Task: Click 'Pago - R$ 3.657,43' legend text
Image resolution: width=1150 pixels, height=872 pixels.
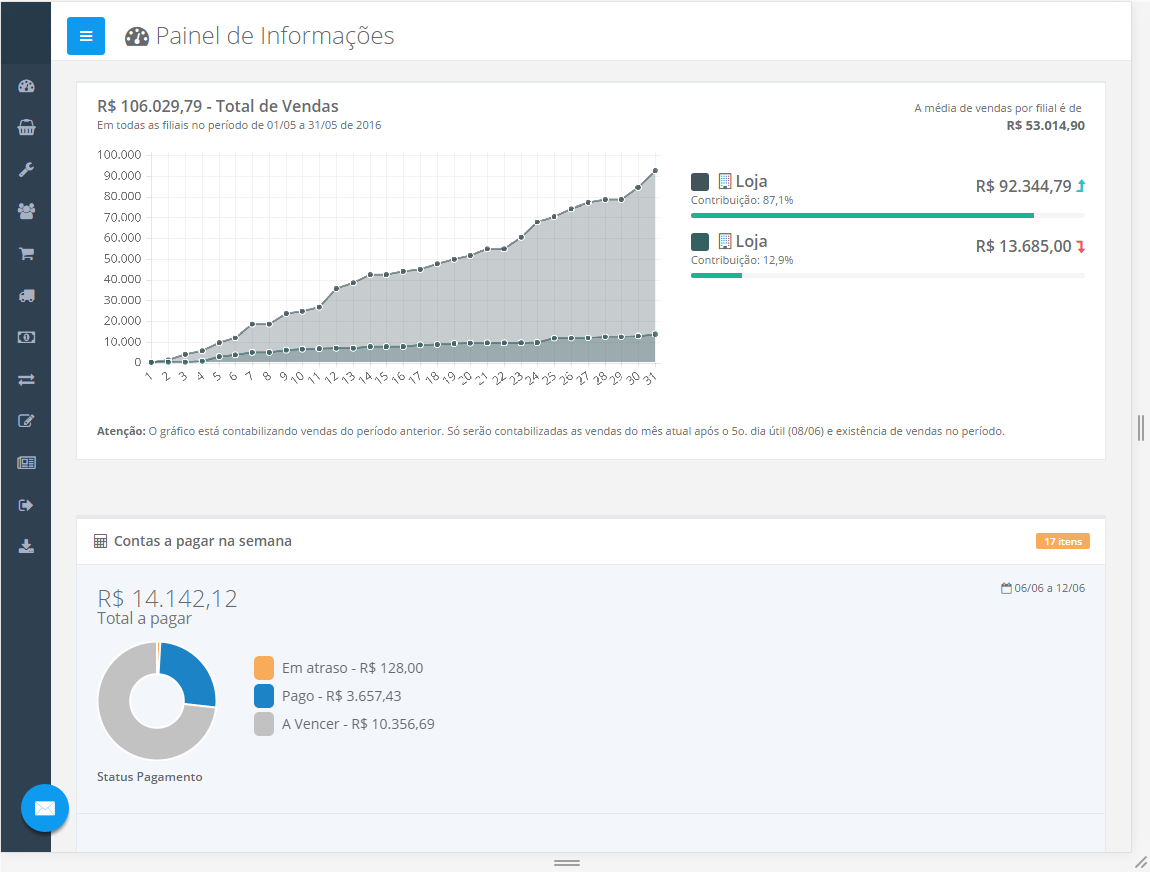Action: point(341,696)
